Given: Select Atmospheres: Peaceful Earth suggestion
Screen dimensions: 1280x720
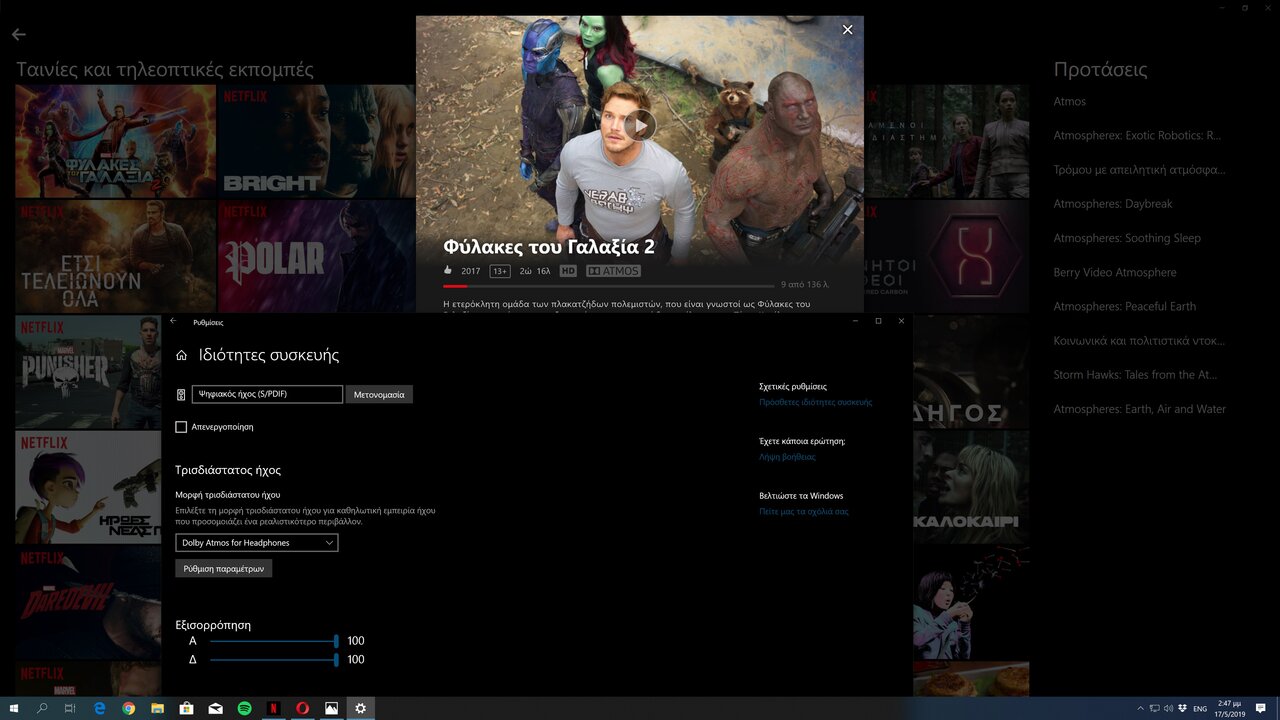Looking at the screenshot, I should 1125,306.
